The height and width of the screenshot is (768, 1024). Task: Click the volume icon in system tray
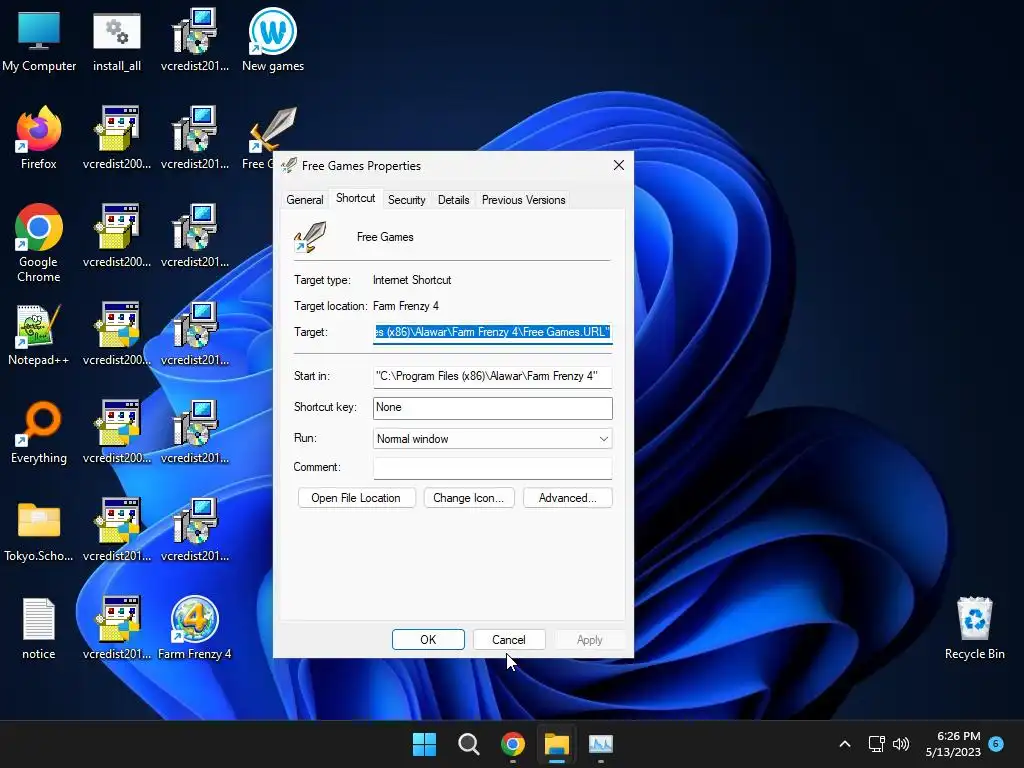click(901, 744)
